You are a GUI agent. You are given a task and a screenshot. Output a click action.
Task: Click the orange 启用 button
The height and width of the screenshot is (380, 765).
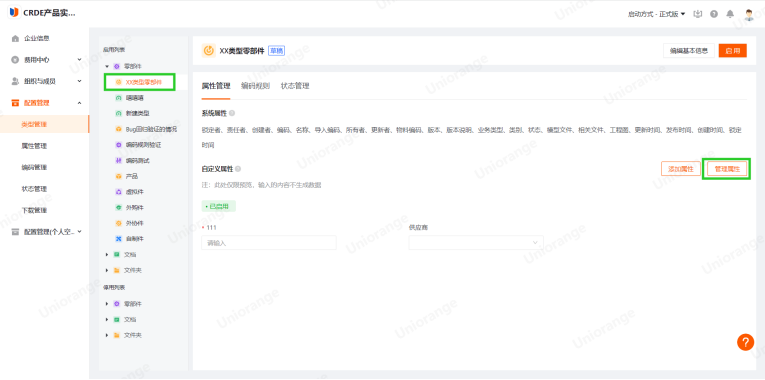(x=733, y=51)
